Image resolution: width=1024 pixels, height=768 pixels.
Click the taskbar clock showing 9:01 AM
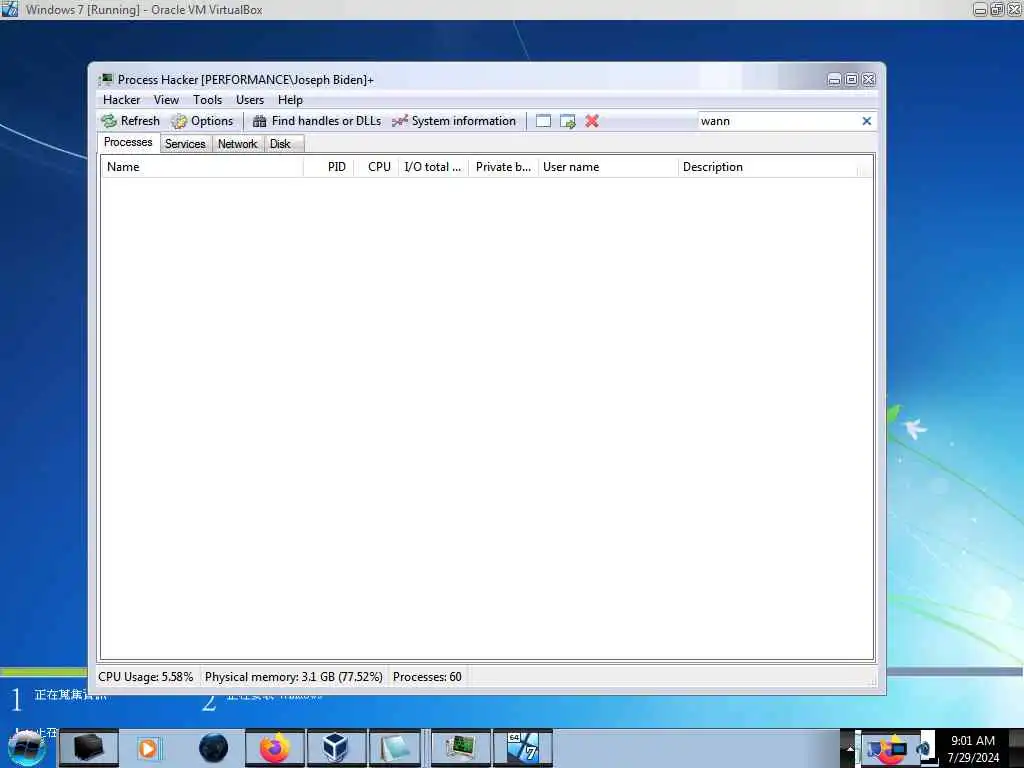(x=973, y=749)
